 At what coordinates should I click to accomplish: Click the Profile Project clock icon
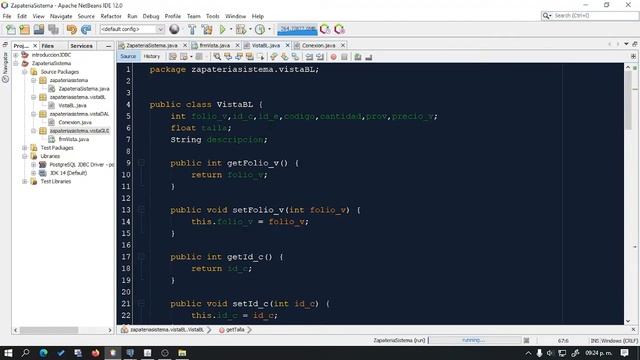(260, 29)
